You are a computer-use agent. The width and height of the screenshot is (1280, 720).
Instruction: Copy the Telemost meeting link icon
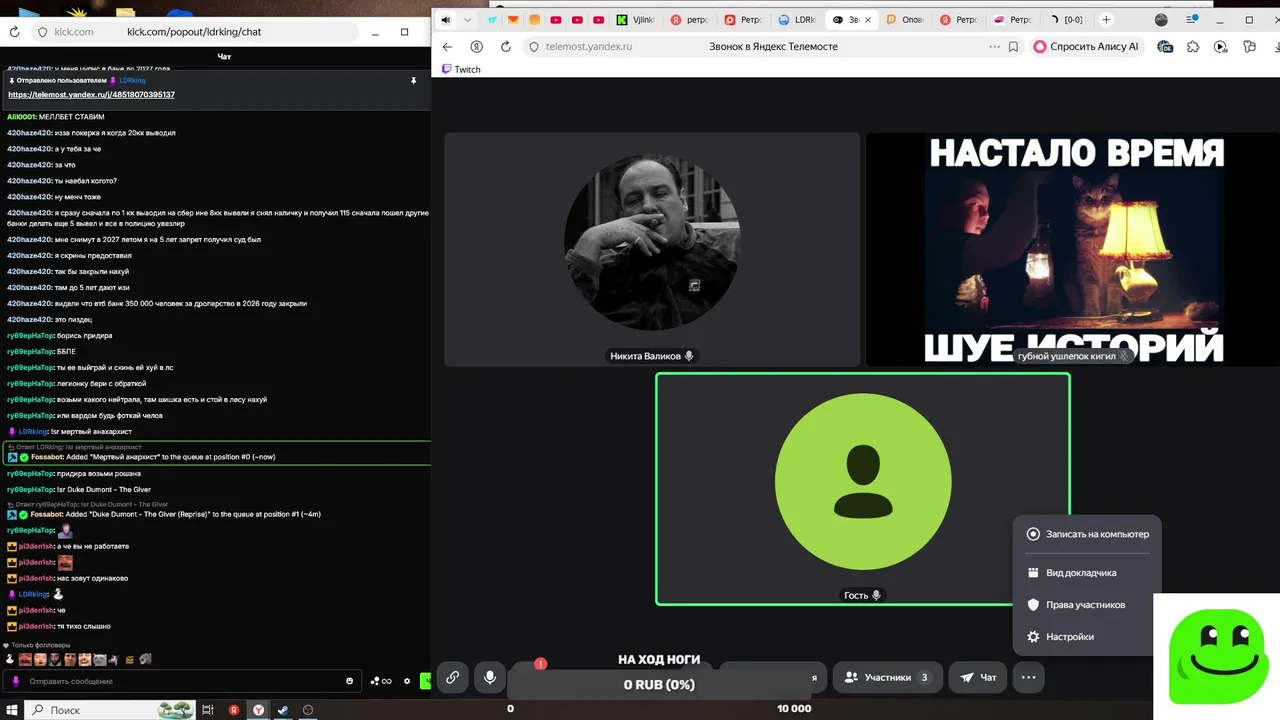pos(452,677)
